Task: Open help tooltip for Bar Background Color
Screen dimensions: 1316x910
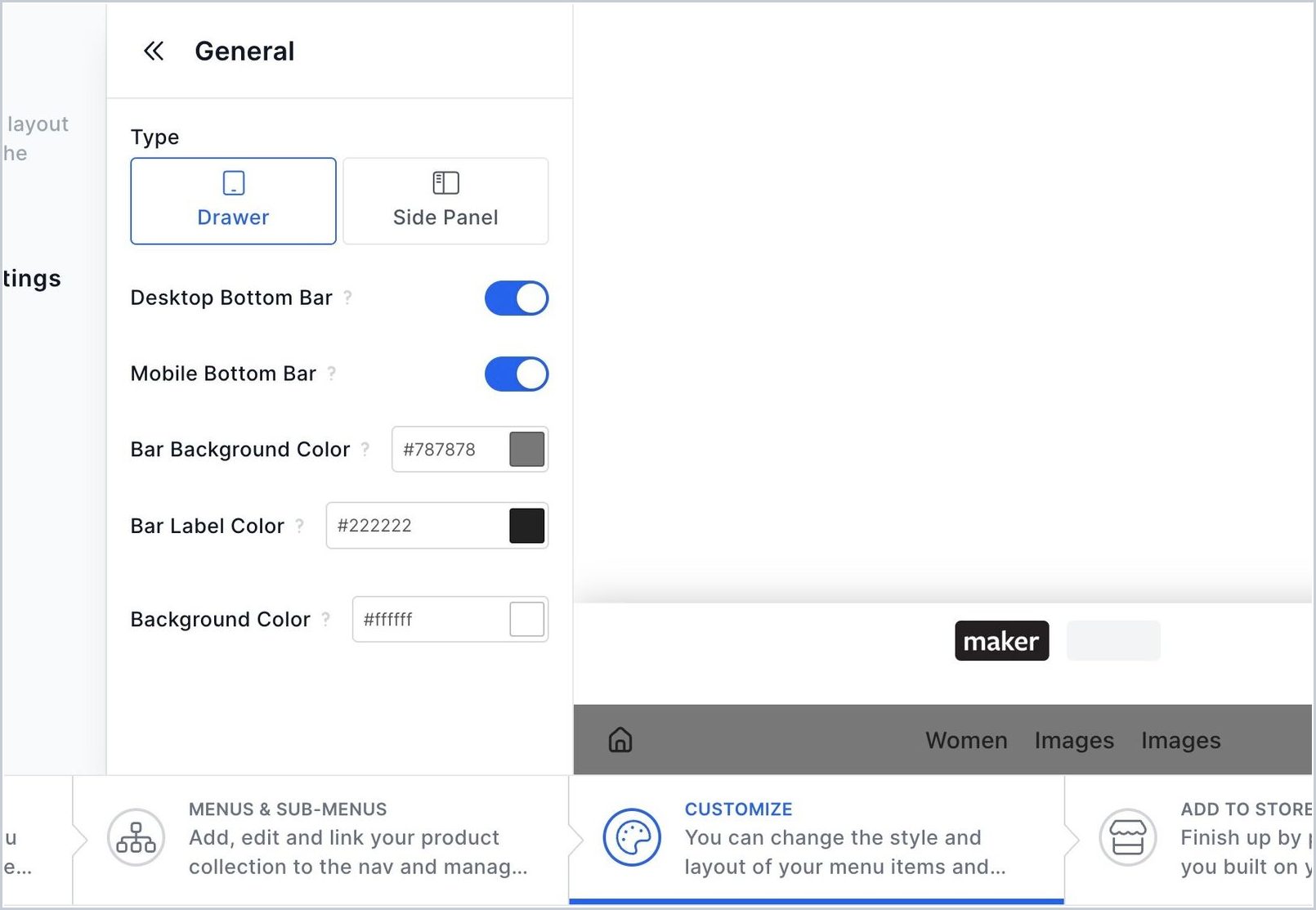Action: (365, 450)
